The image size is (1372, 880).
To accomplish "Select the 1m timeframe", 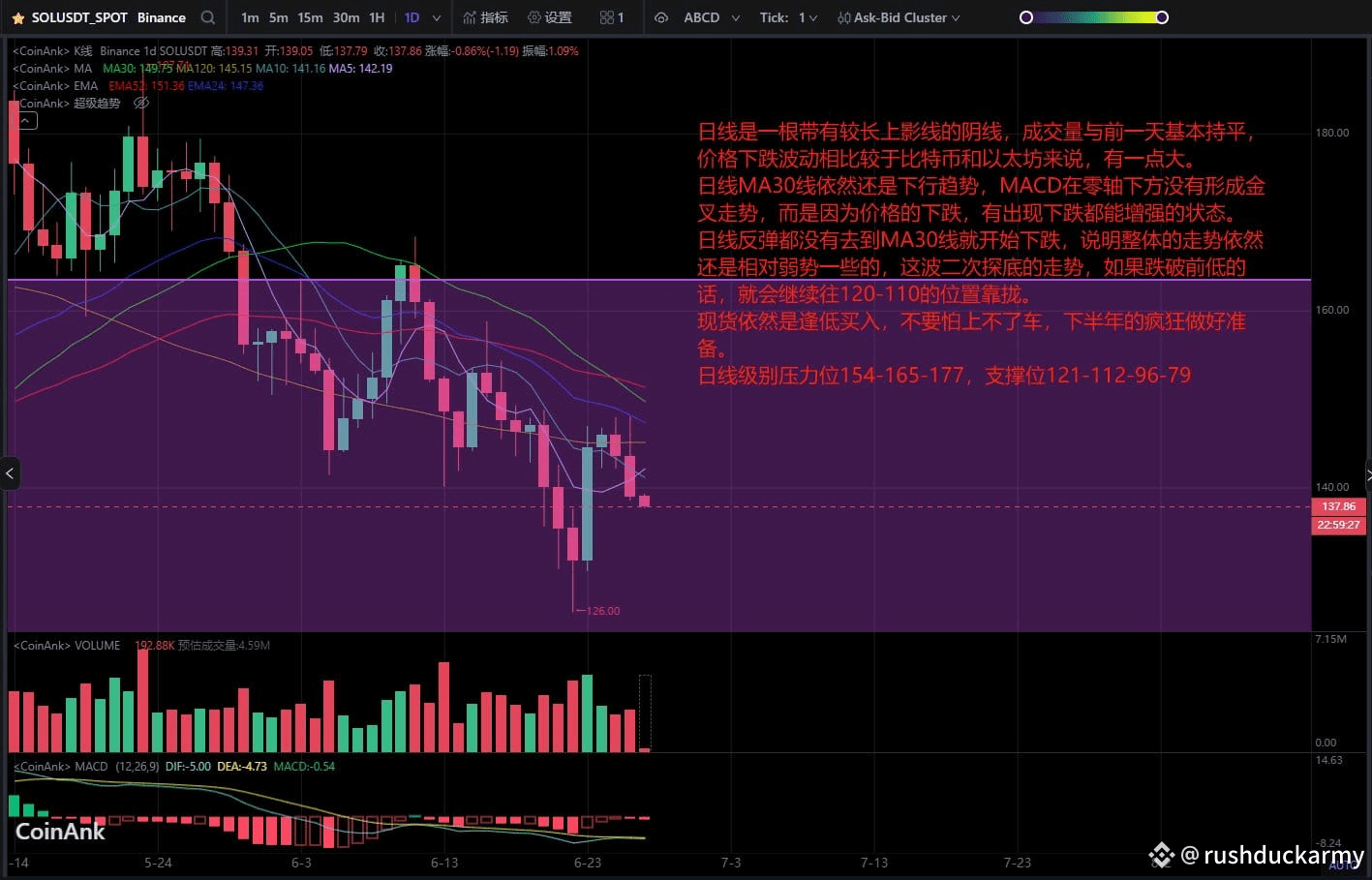I will click(x=250, y=17).
